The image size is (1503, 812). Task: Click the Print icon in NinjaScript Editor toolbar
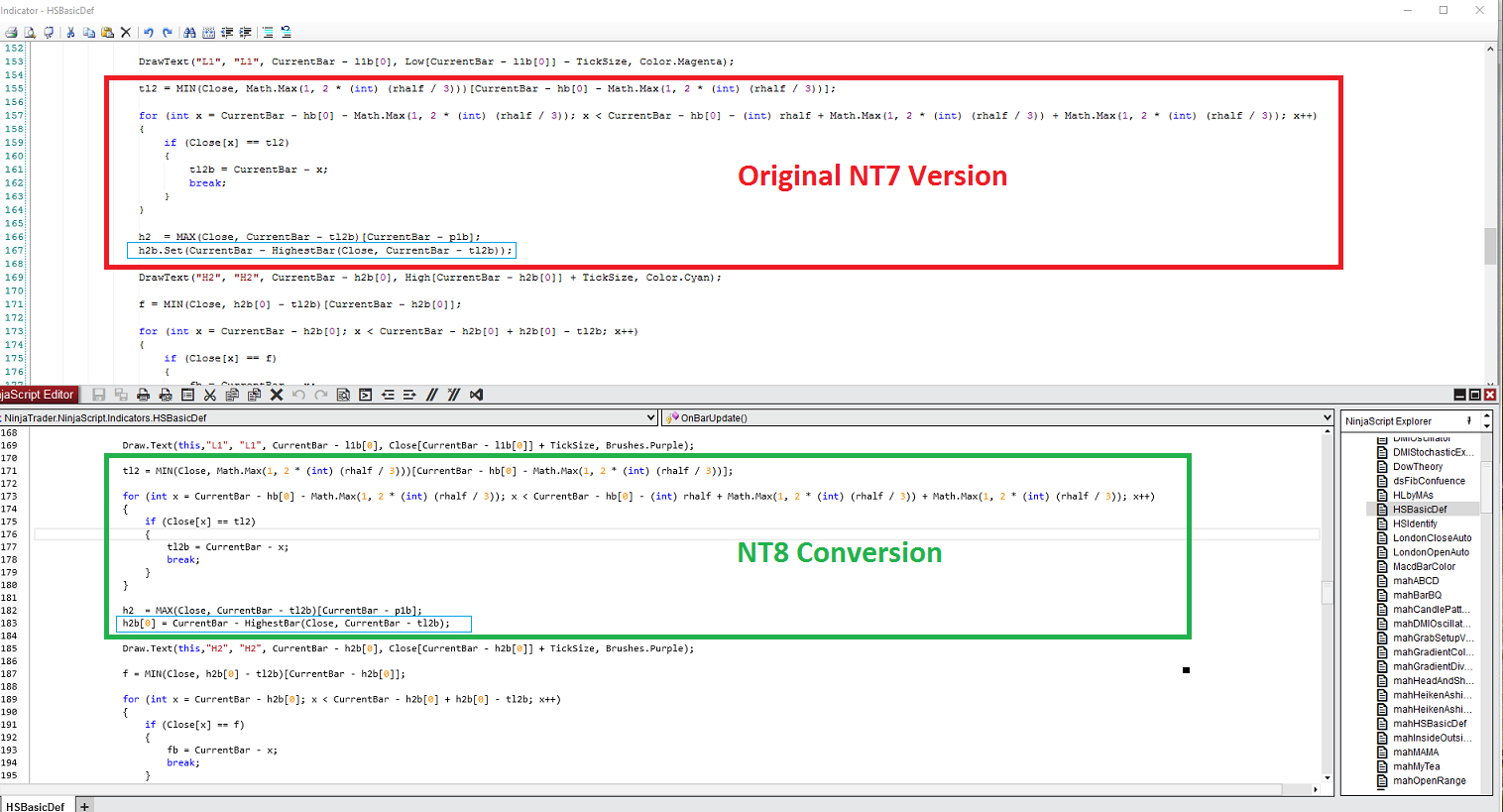click(143, 395)
